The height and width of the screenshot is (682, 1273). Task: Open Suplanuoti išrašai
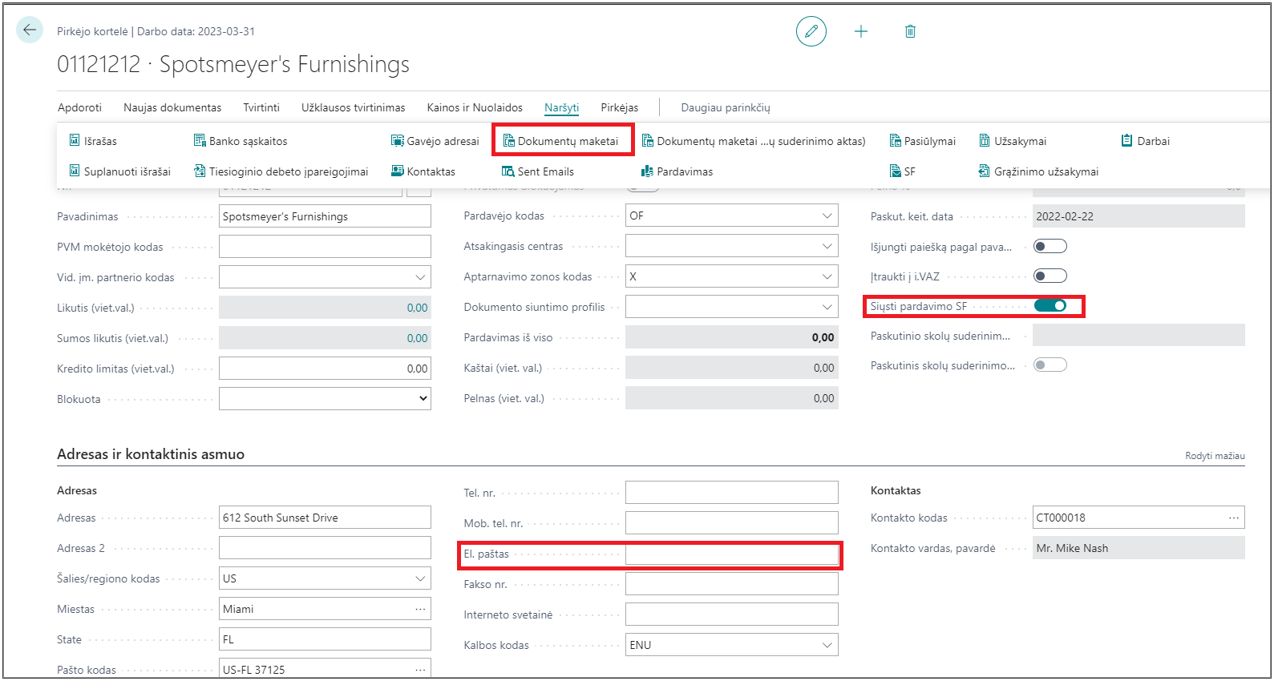coord(119,171)
